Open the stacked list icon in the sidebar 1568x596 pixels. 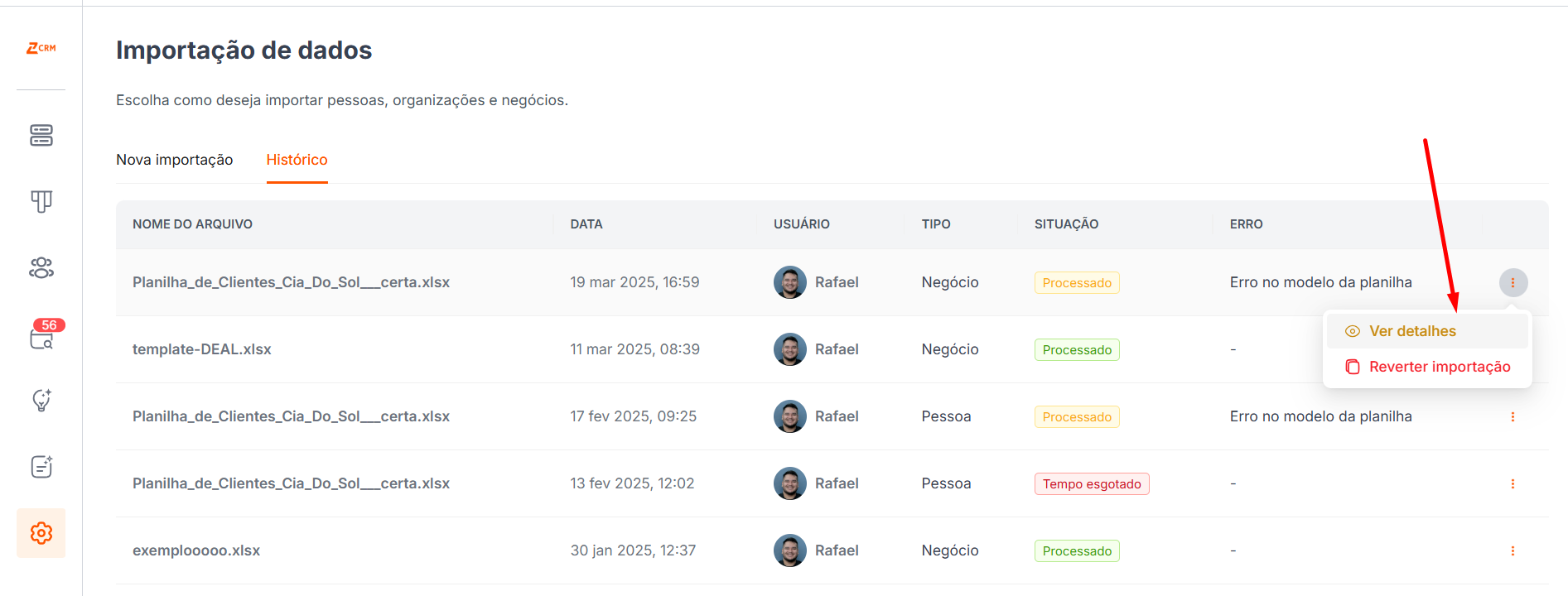pos(41,135)
